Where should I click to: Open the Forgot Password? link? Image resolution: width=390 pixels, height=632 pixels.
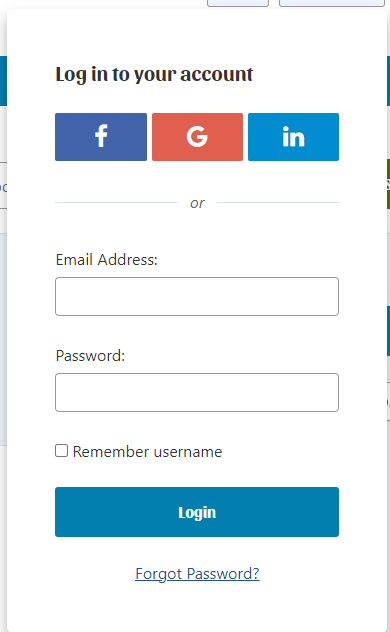(x=197, y=574)
